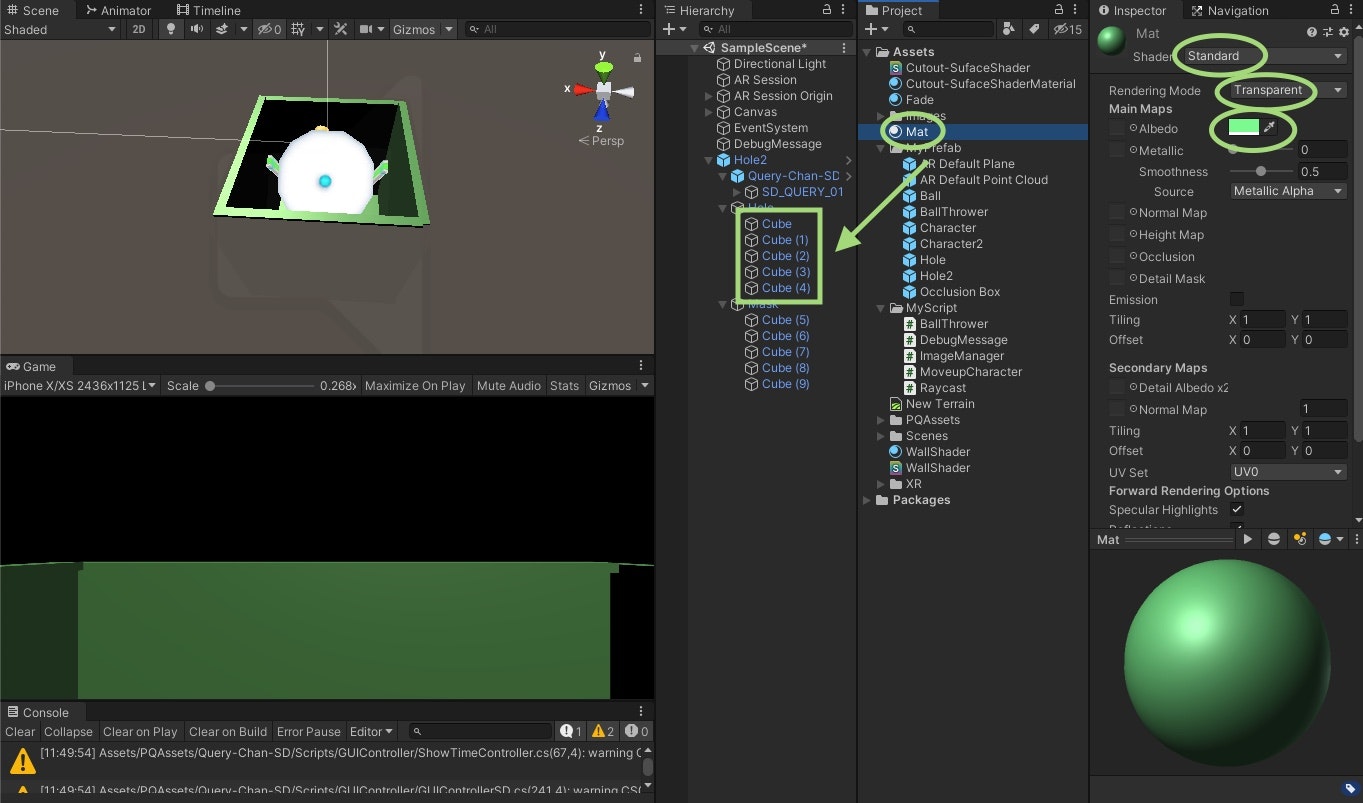Screen dimensions: 1363x803
Task: Click the Hierarchy add plus button
Action: coord(670,29)
